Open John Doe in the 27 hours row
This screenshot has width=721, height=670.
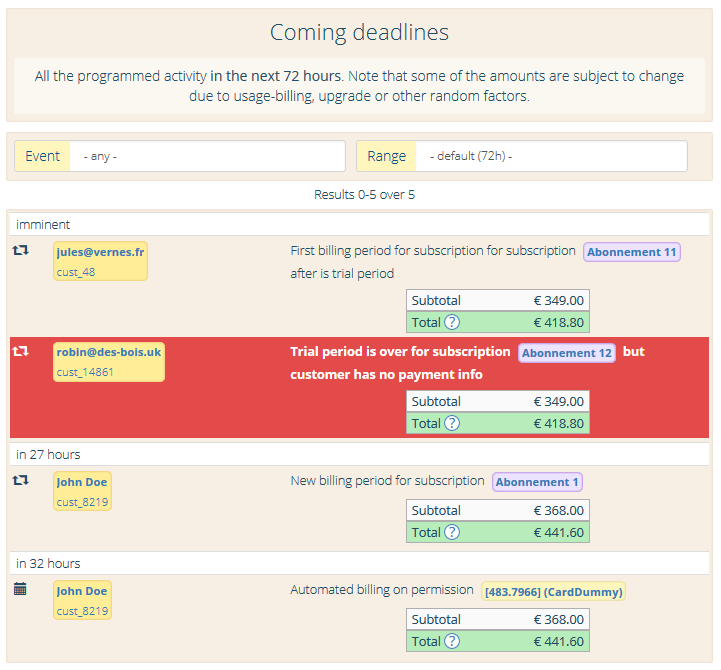[x=82, y=482]
